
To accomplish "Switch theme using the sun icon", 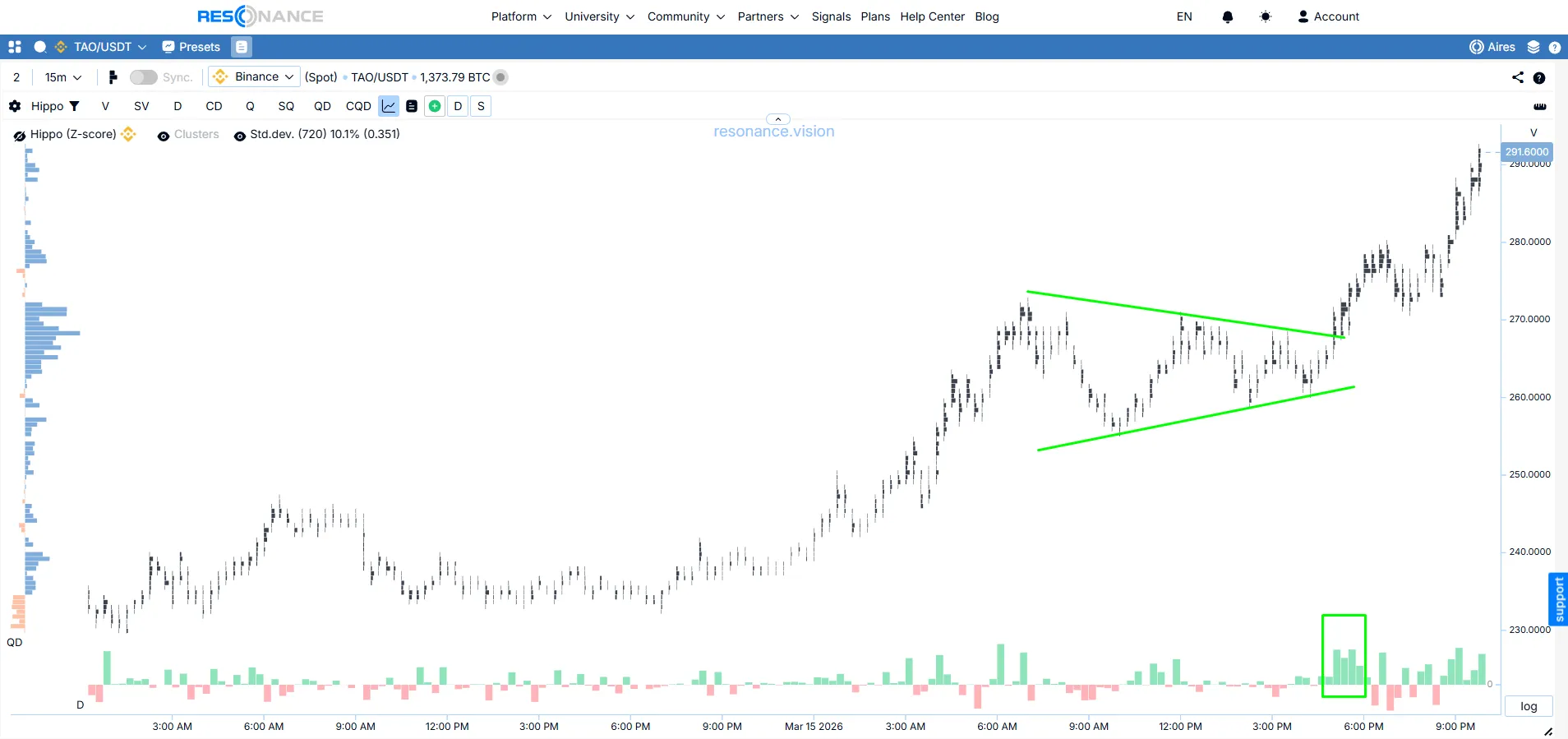I will (1265, 16).
